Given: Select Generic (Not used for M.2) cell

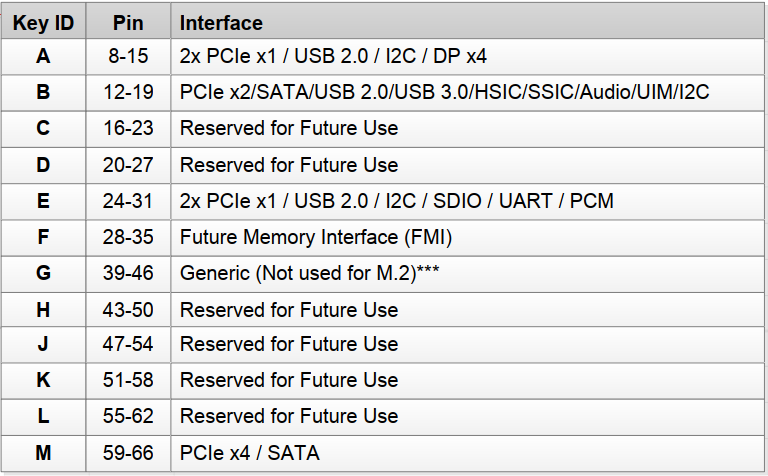Looking at the screenshot, I should click(309, 274).
